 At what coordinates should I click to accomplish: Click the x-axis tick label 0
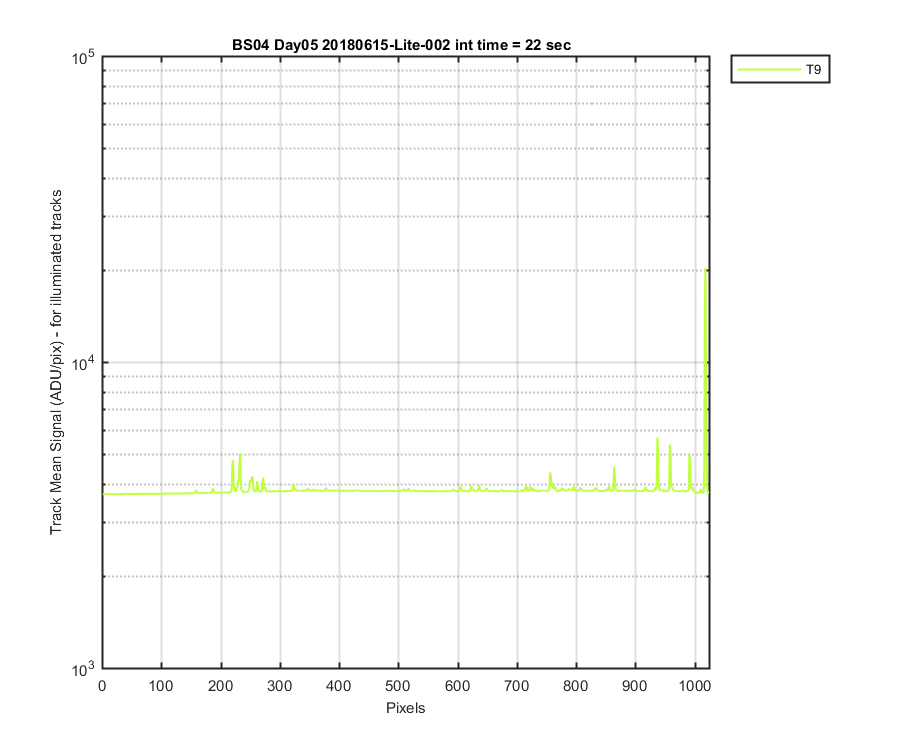click(x=102, y=686)
